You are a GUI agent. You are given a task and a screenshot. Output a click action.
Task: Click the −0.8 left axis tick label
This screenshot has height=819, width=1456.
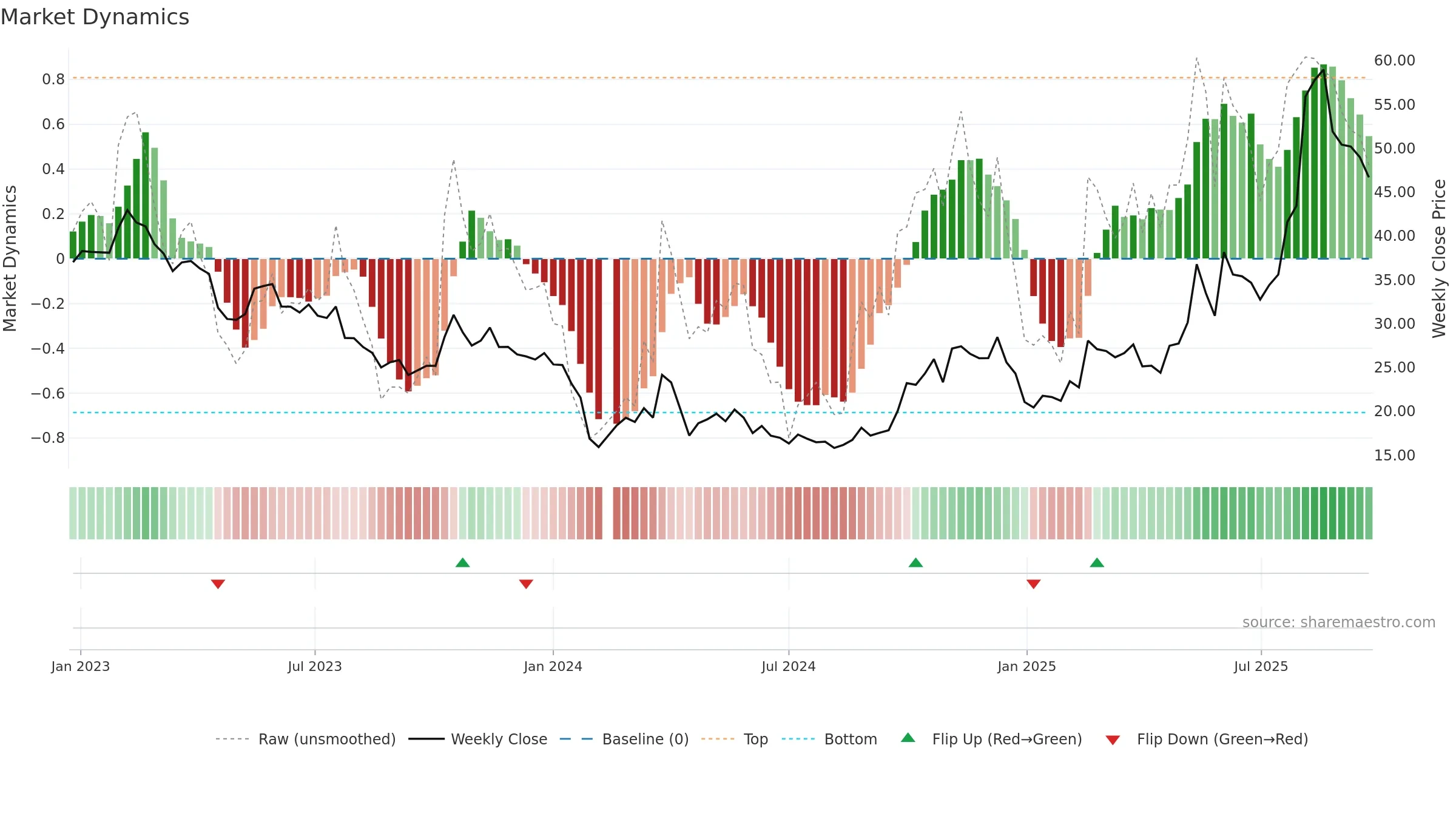48,438
